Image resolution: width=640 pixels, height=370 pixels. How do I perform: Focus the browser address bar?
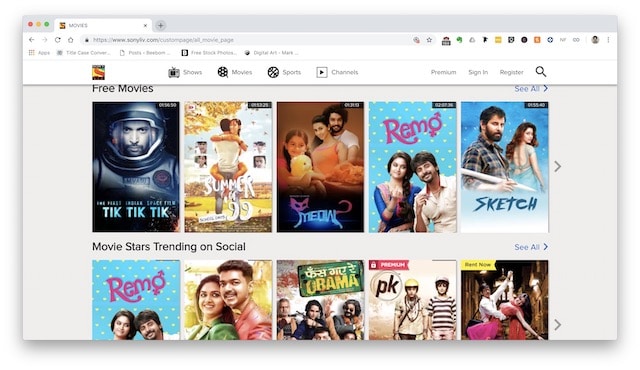245,40
